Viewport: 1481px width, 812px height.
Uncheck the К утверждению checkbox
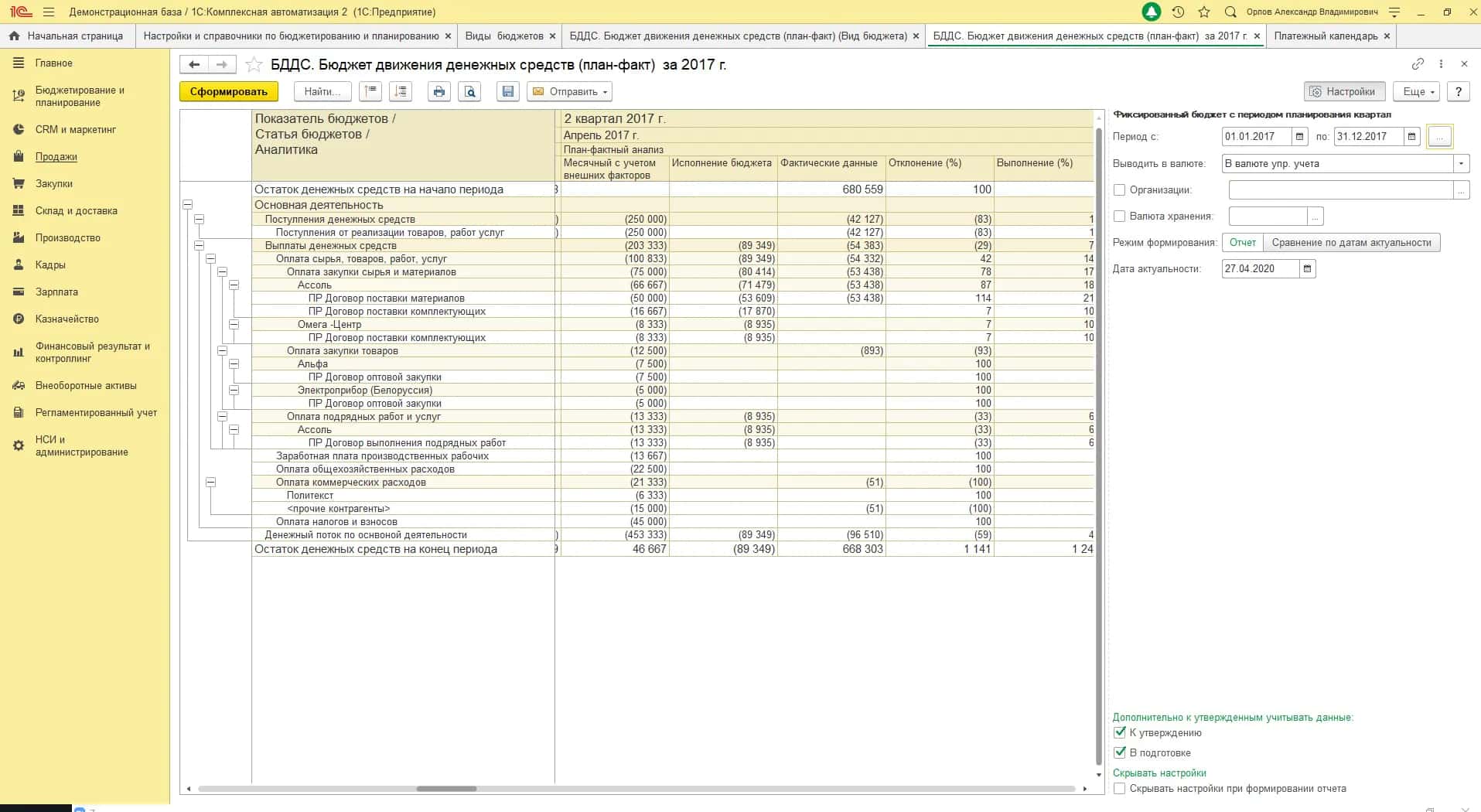1119,732
